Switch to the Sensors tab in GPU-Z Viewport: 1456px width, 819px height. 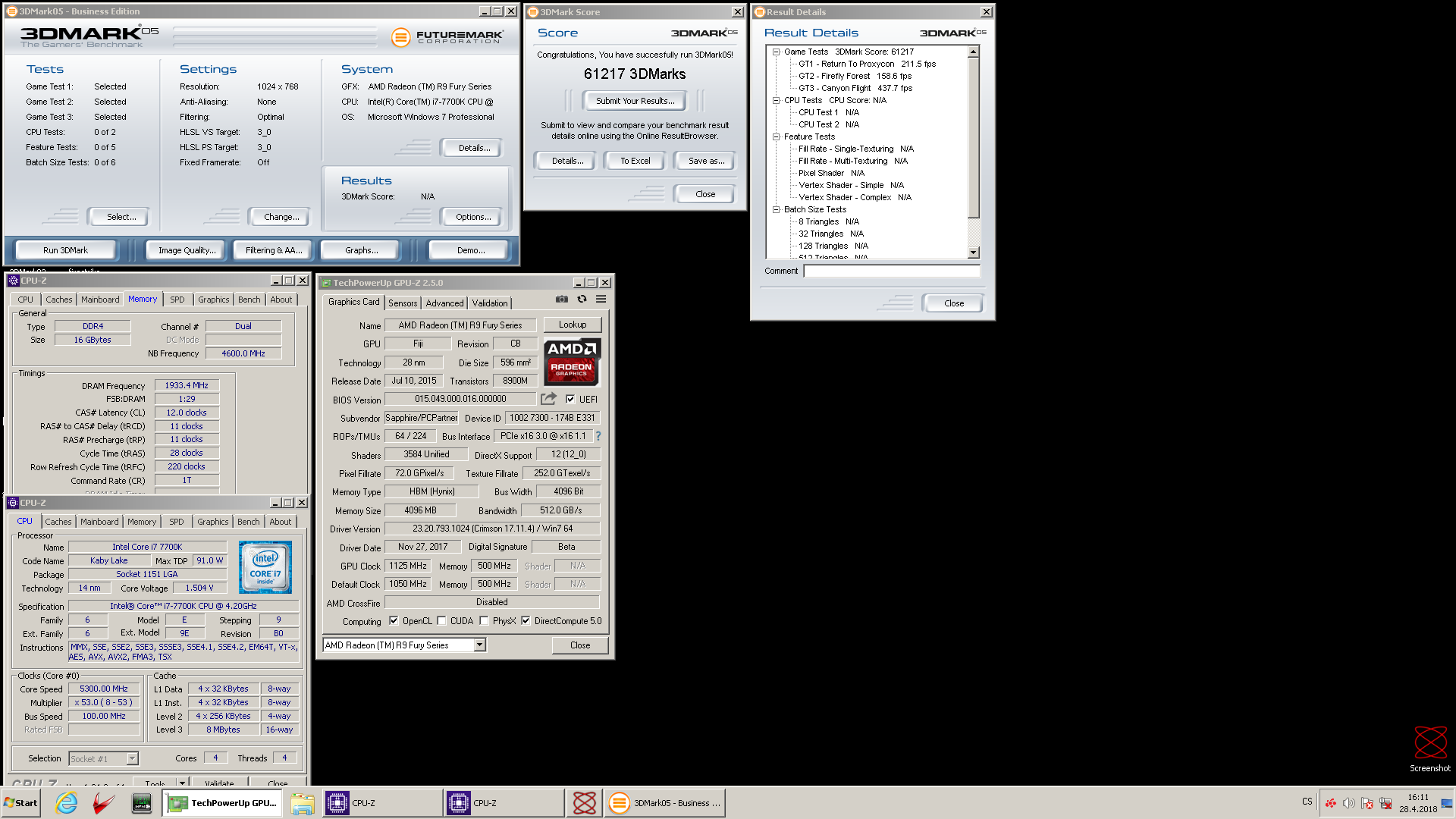coord(403,303)
